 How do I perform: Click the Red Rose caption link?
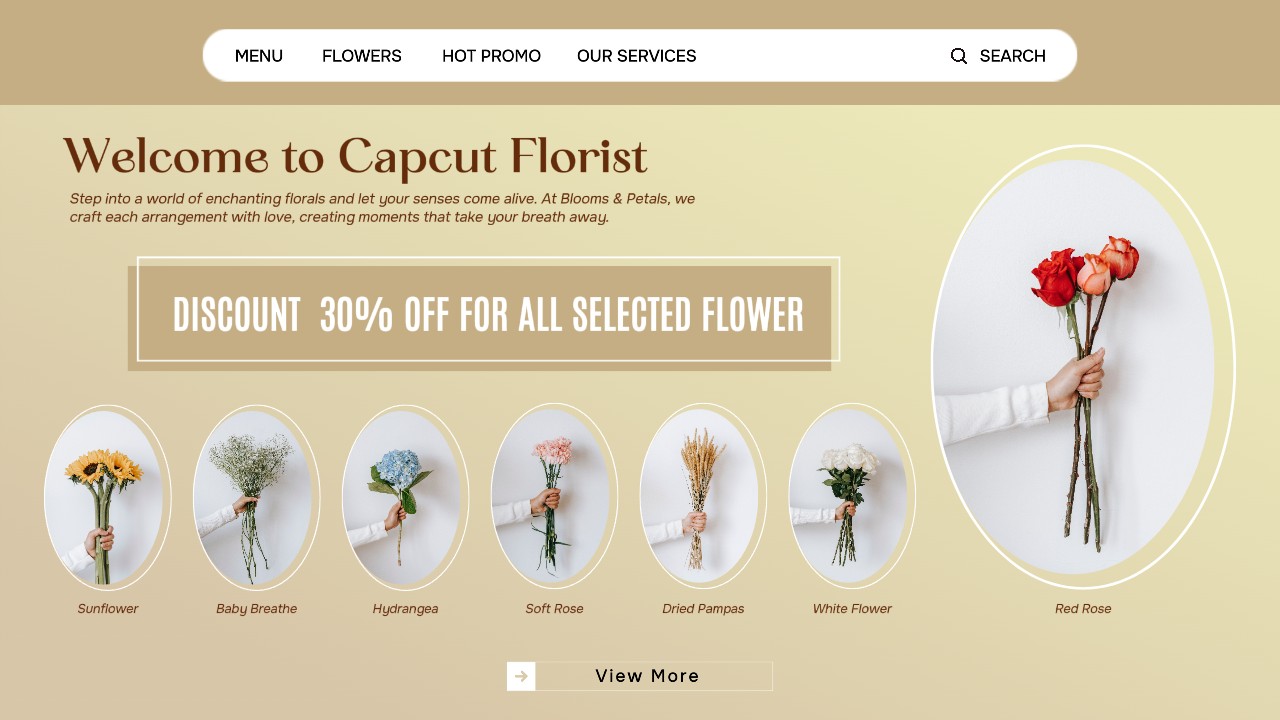[1083, 609]
